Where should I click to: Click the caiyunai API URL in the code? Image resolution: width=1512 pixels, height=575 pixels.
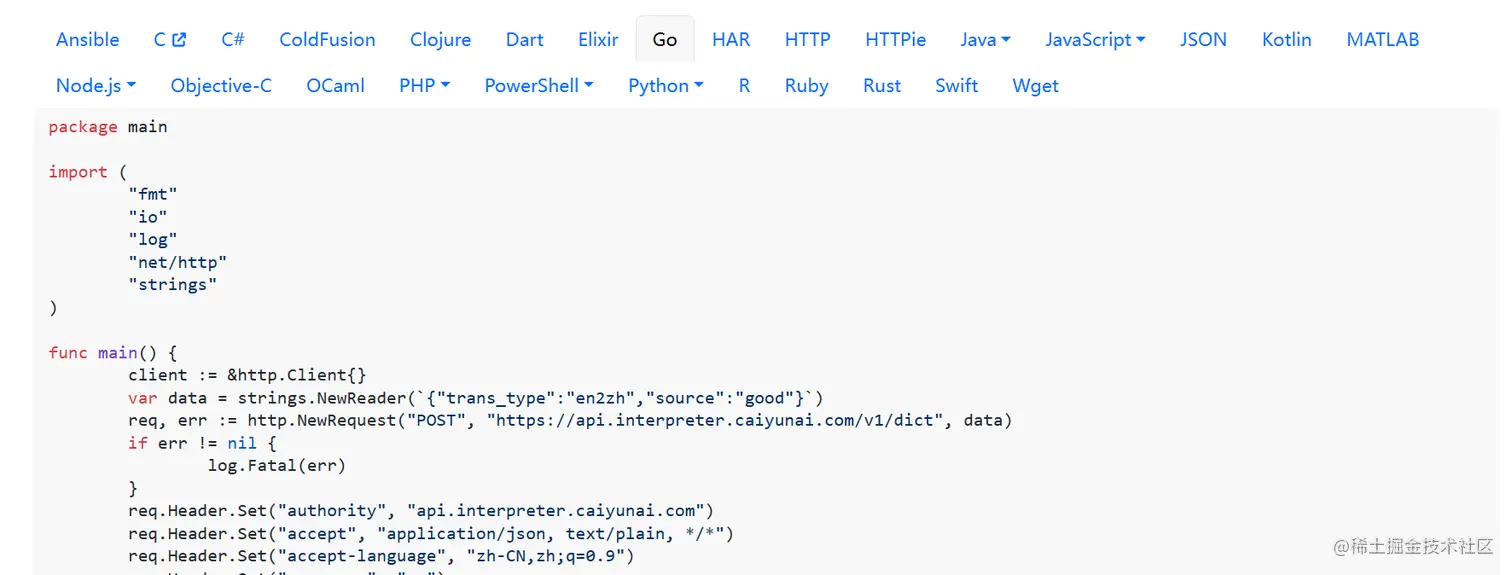pos(715,421)
